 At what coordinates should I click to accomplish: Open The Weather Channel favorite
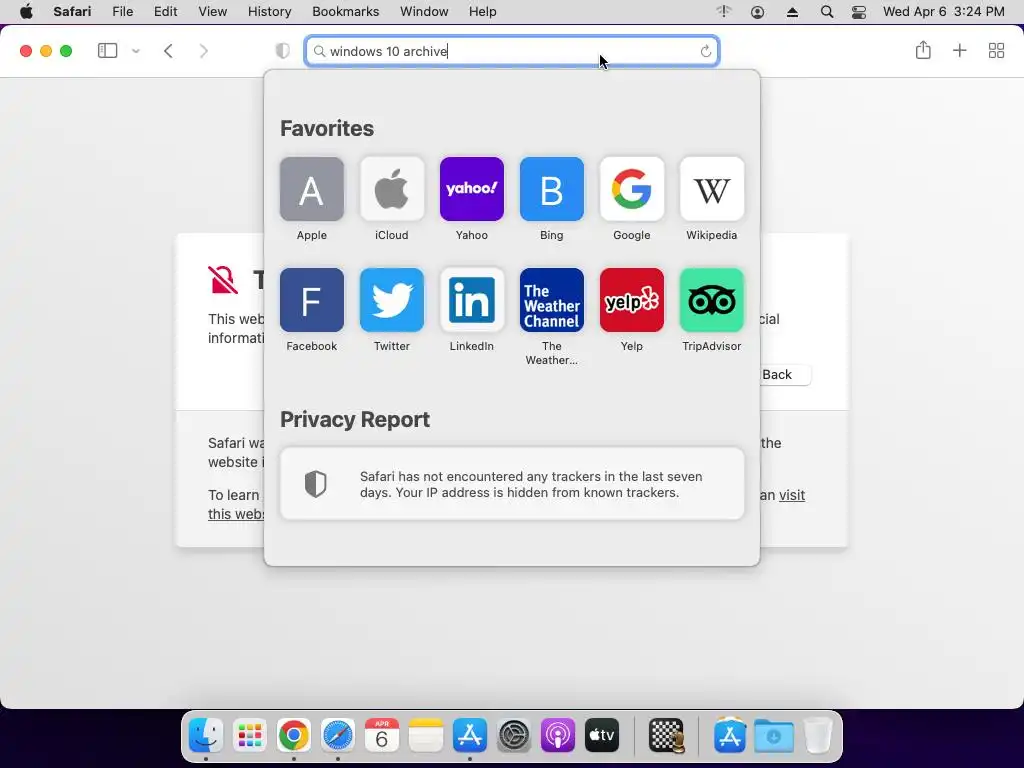click(x=552, y=300)
